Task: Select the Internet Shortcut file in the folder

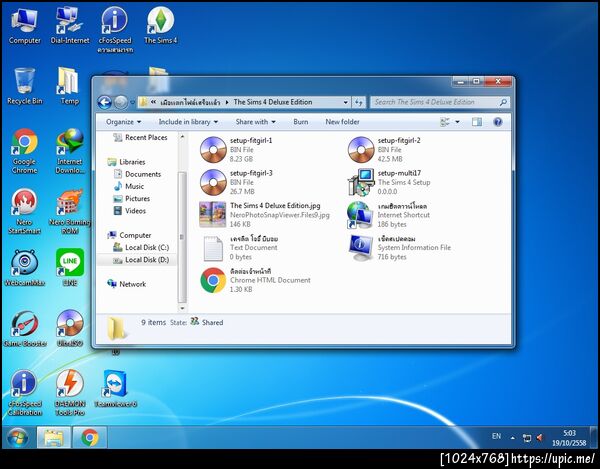Action: coord(389,215)
